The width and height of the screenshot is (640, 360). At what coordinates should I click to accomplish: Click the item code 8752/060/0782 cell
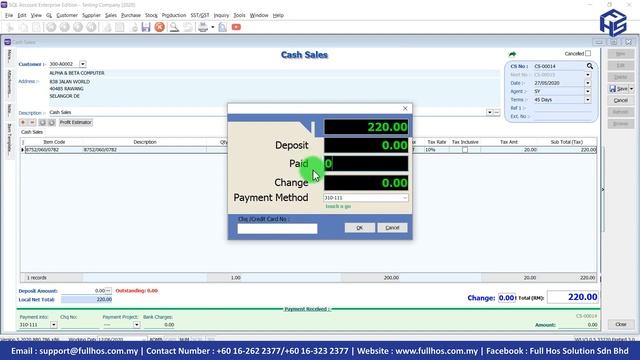(54, 150)
